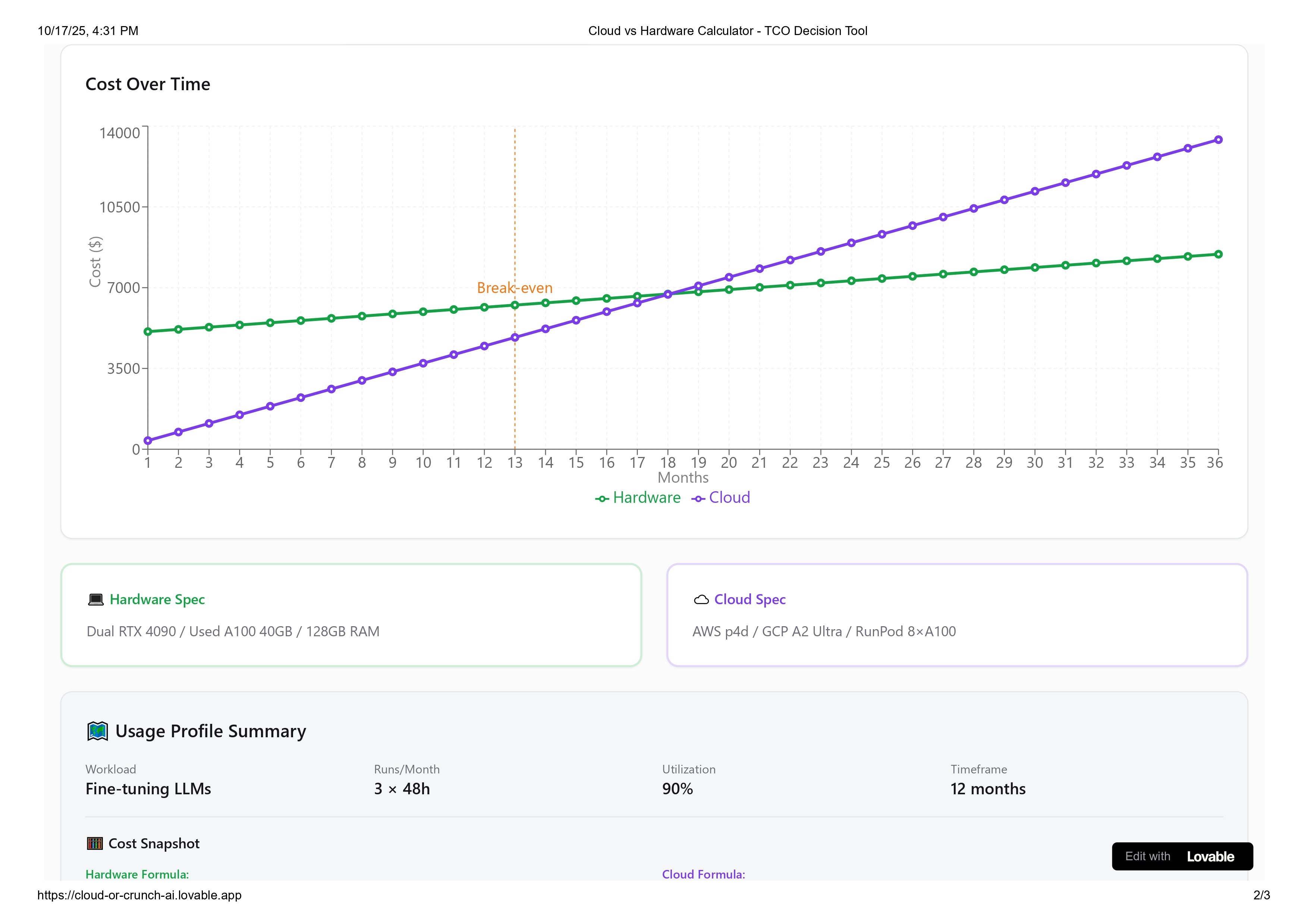This screenshot has height=924, width=1308.
Task: Click the Break-even label on the chart
Action: coord(515,288)
